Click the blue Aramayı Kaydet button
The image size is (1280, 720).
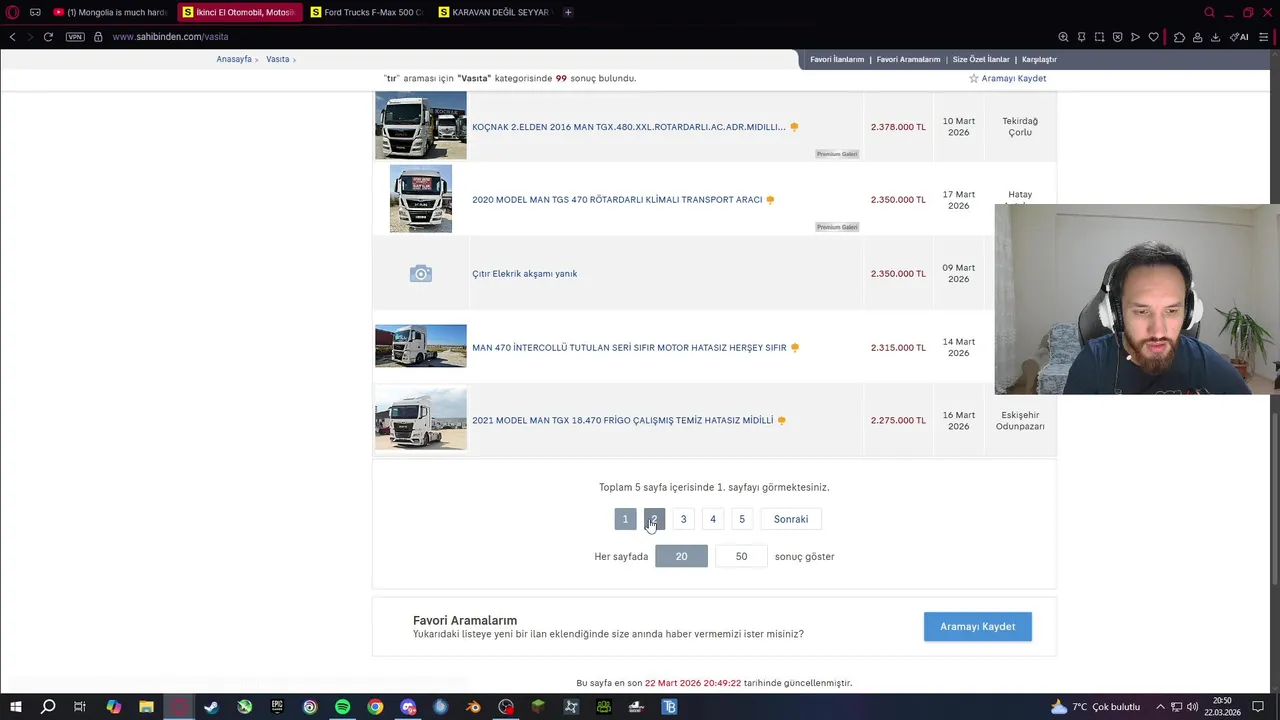pos(977,627)
